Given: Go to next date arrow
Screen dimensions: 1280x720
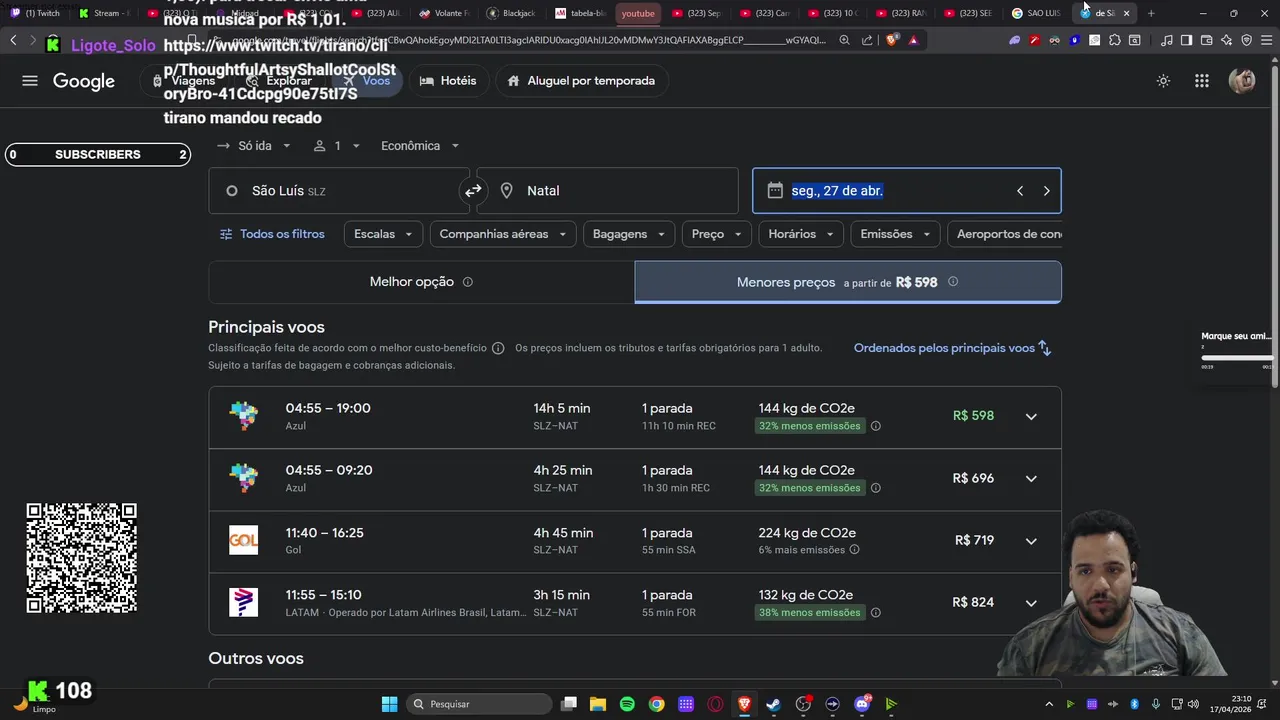Looking at the screenshot, I should 1046,191.
